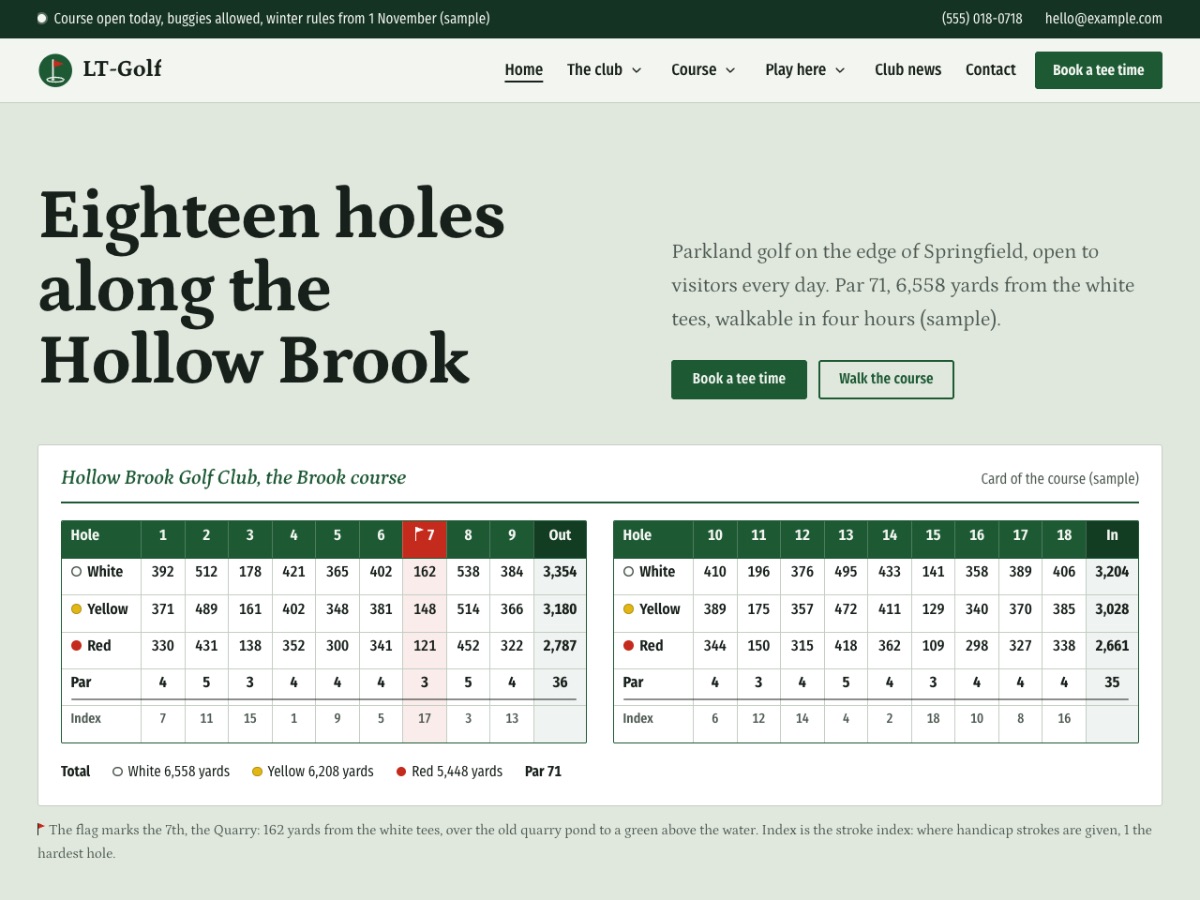The width and height of the screenshot is (1200, 900).
Task: Click the yellow tee dot beside 'Yellow 6,208 yards'
Action: 257,772
